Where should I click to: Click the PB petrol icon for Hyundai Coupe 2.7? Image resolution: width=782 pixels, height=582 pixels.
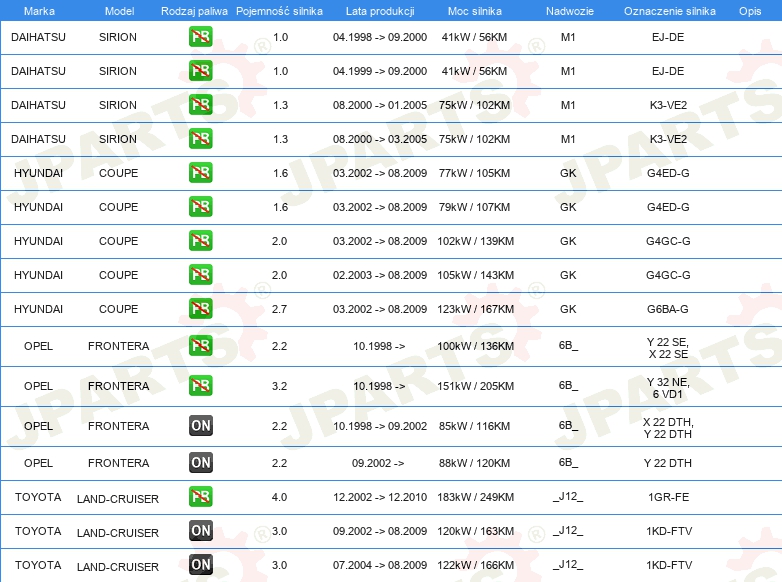[x=200, y=308]
